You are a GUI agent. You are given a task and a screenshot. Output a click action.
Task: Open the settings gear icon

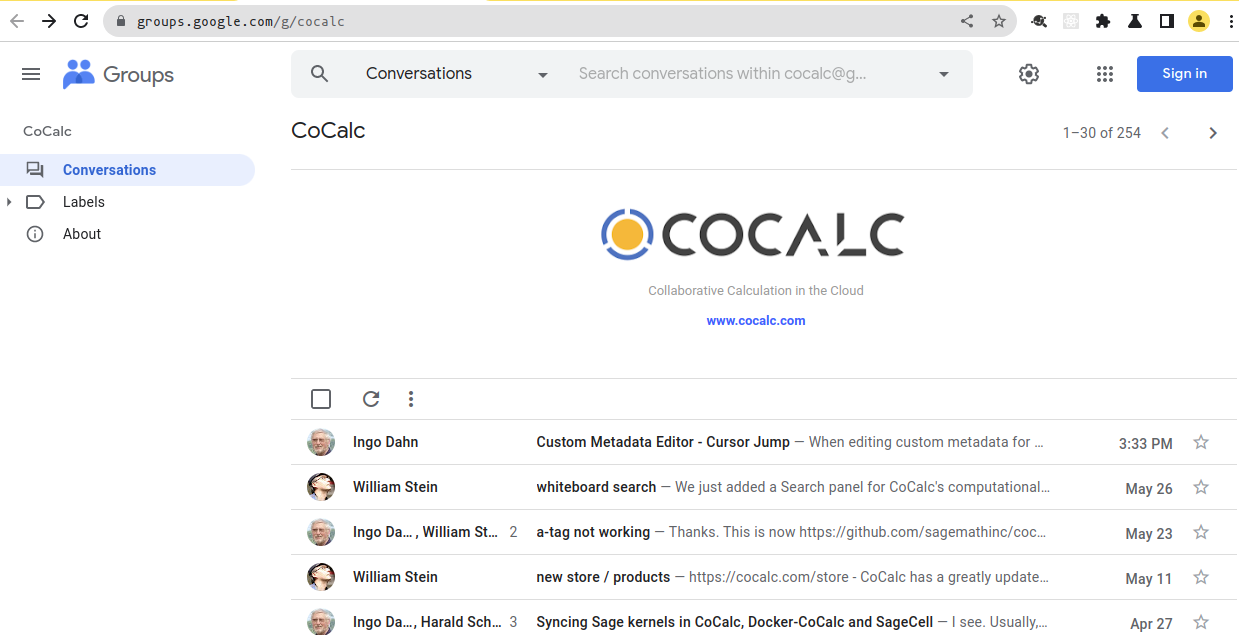[x=1028, y=74]
